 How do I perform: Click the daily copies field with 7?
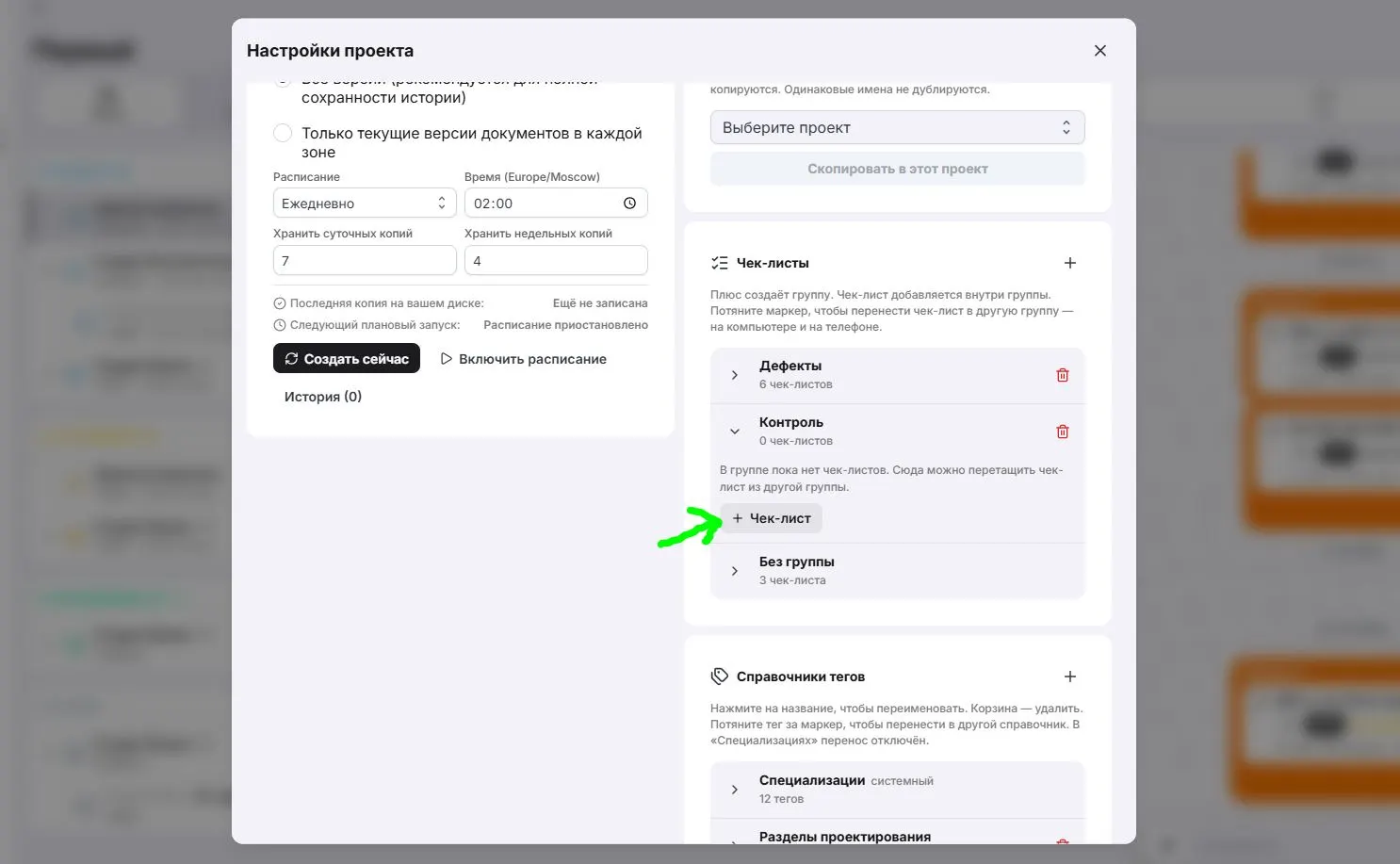point(365,260)
